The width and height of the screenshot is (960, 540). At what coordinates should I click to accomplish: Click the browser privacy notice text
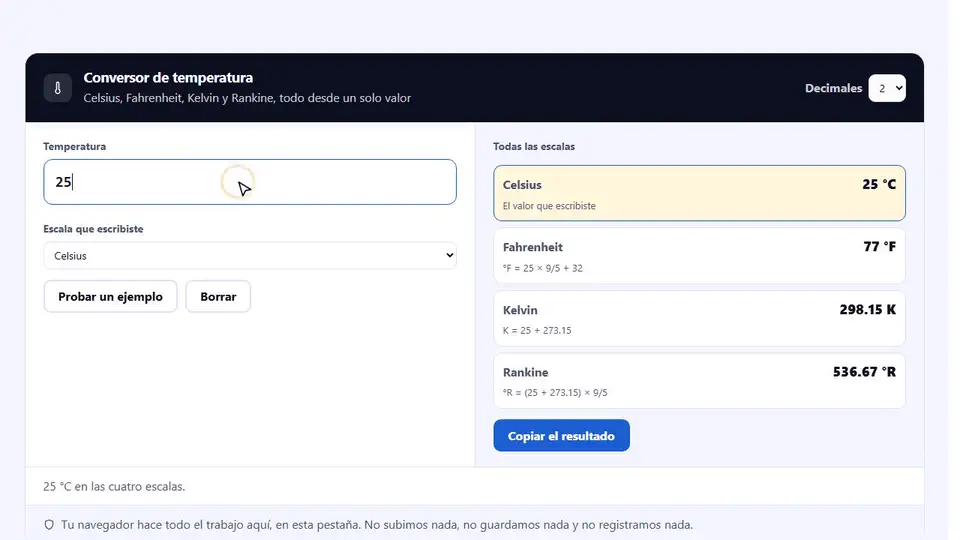(377, 525)
